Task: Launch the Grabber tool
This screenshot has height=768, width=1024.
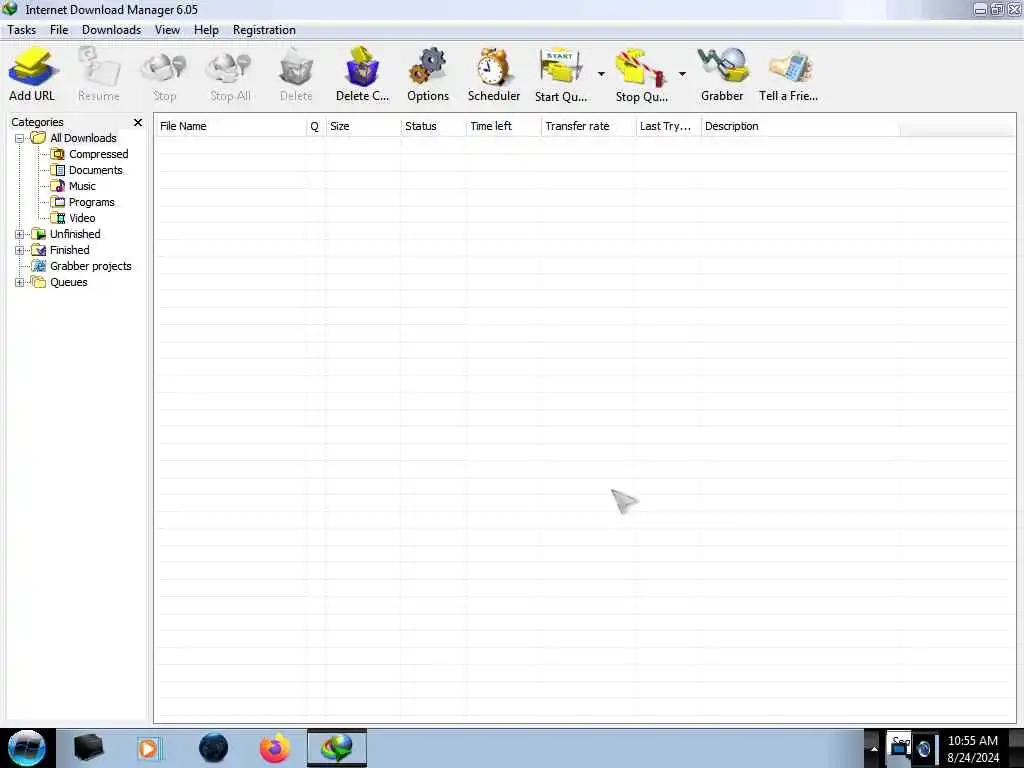Action: coord(722,74)
